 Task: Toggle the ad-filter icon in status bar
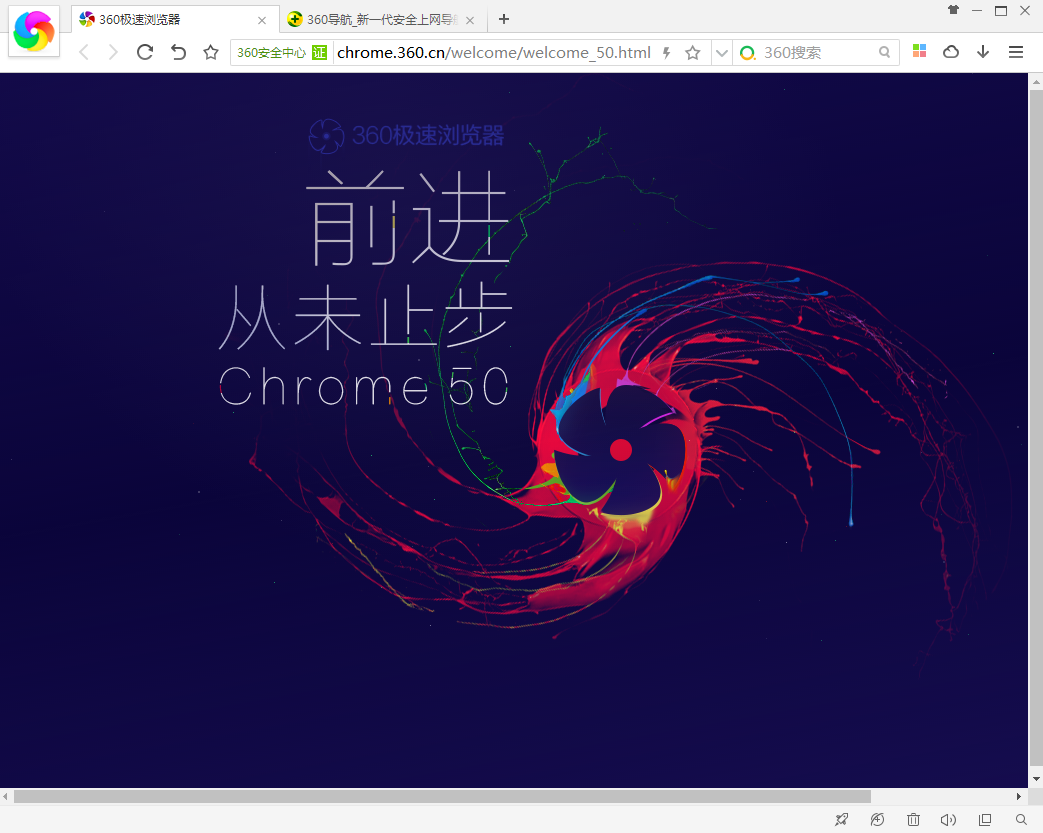[877, 819]
